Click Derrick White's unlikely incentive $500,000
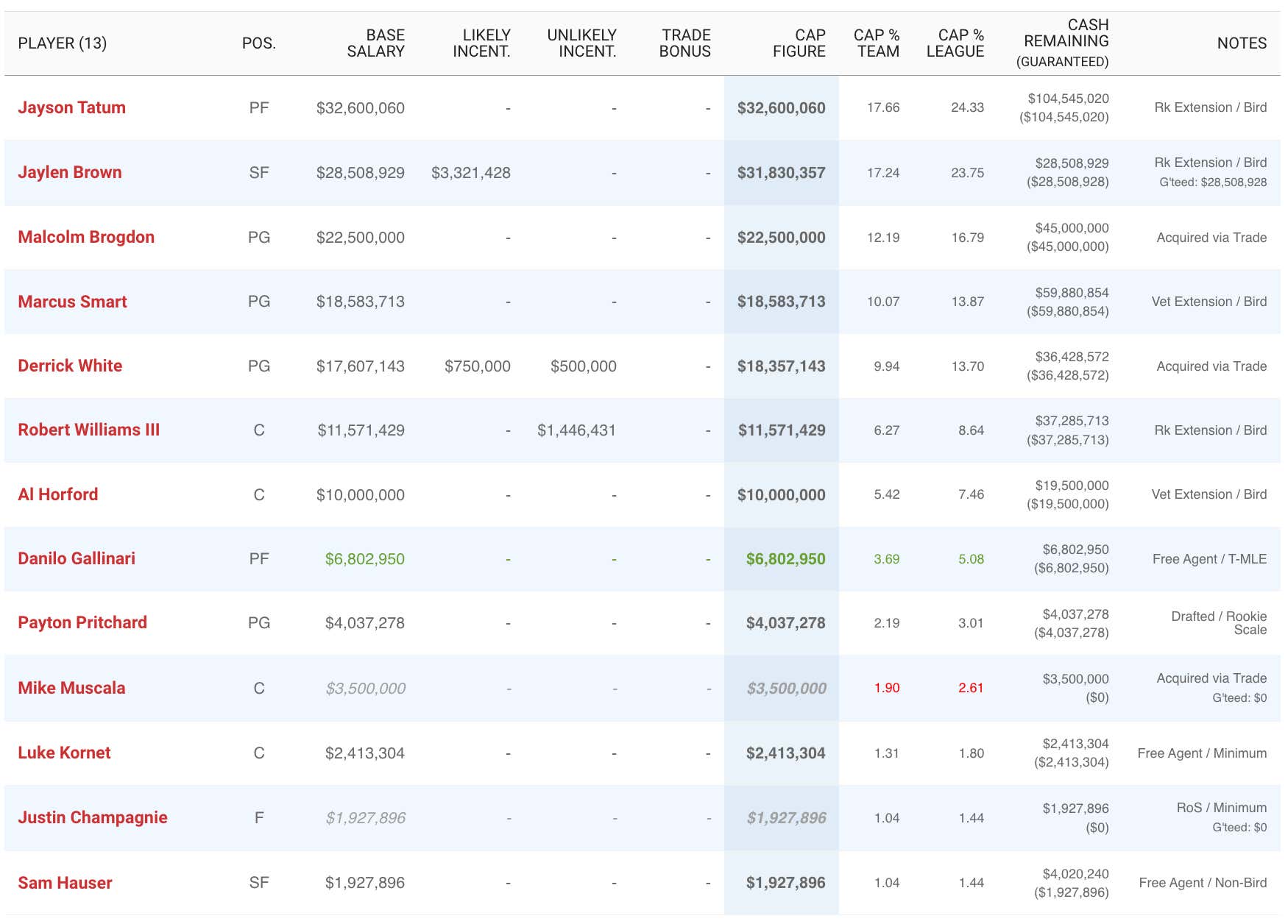The image size is (1288, 924). pyautogui.click(x=584, y=366)
